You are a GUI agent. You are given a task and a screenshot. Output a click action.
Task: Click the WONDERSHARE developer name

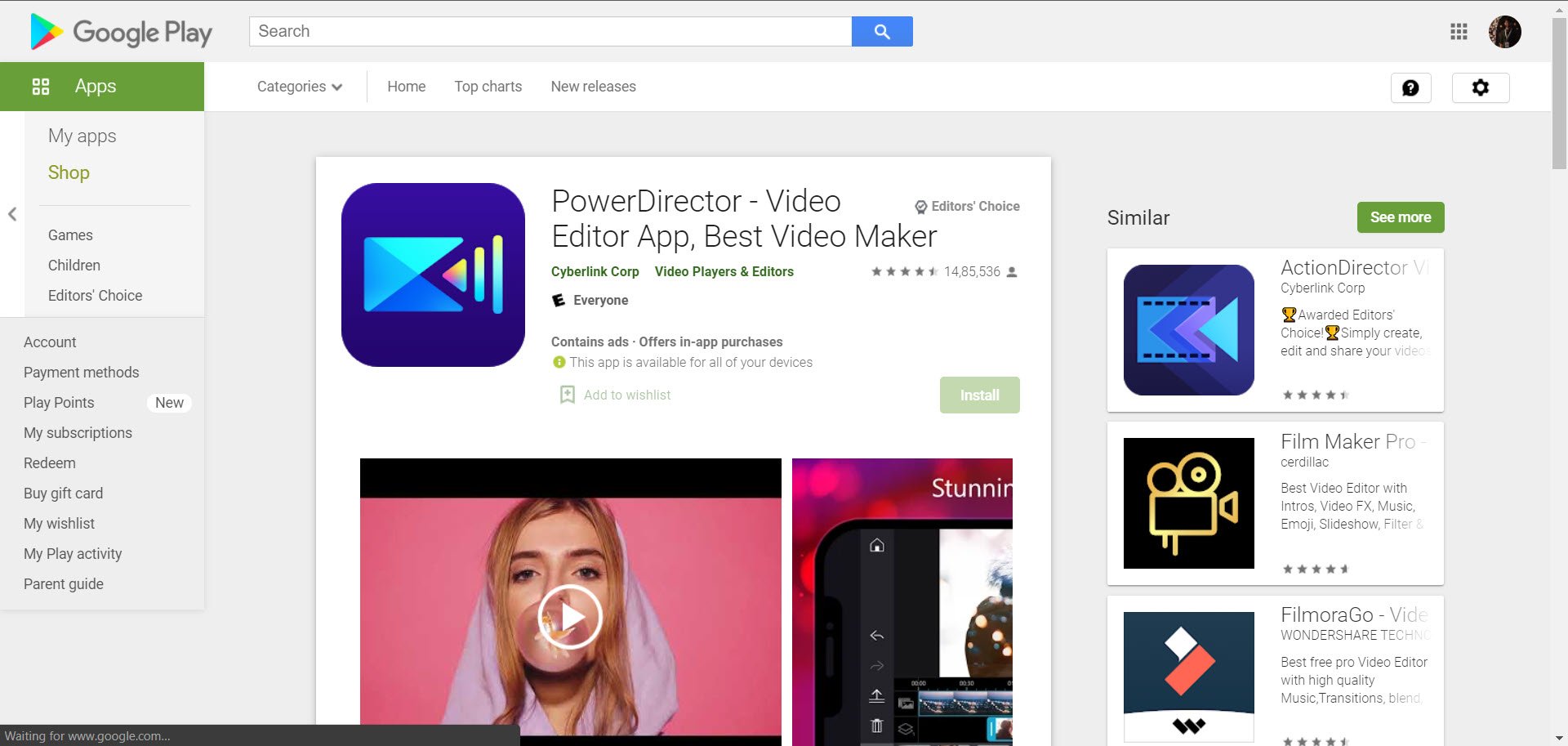pyautogui.click(x=1355, y=635)
